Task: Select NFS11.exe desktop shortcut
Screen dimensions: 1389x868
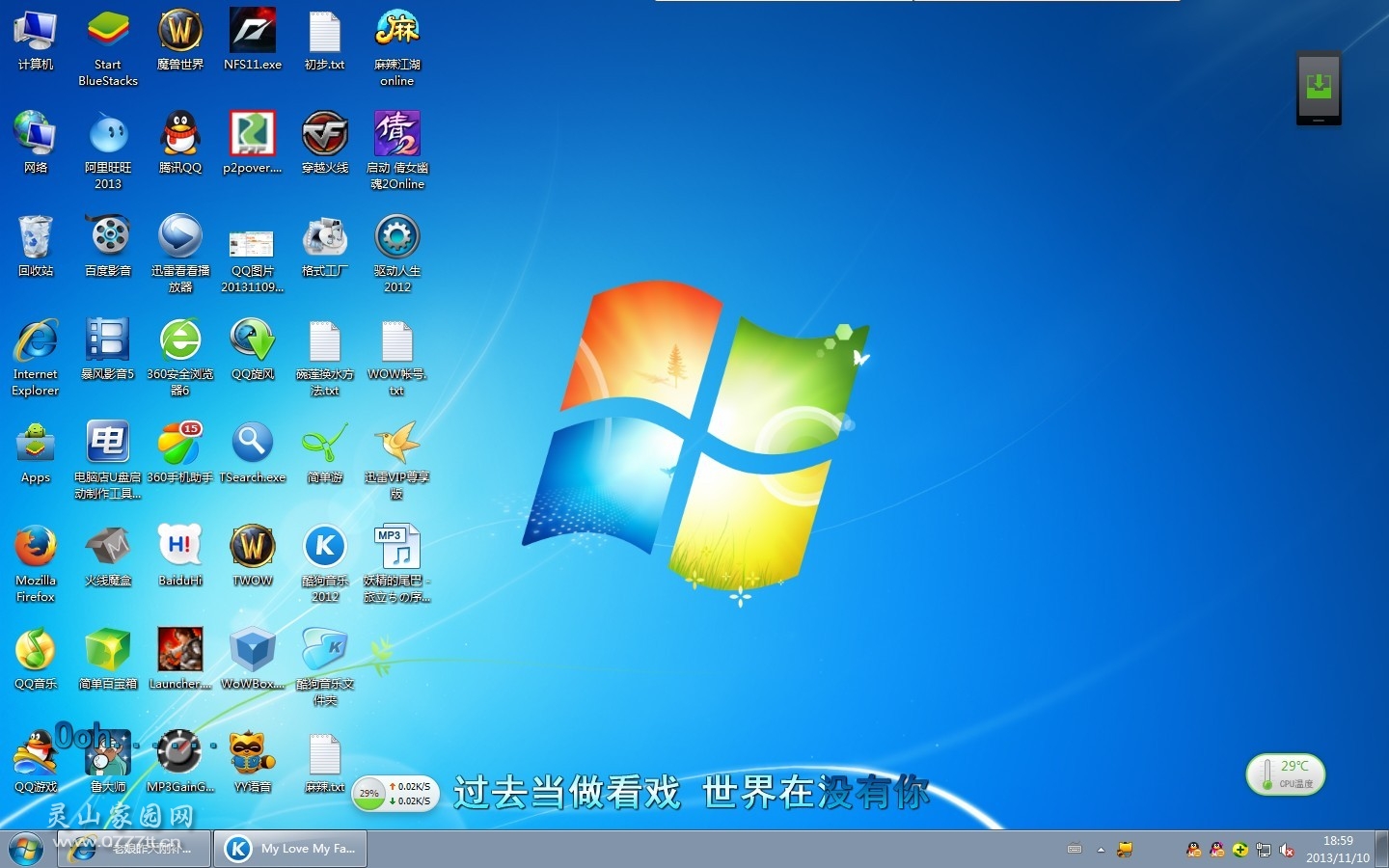Action: (x=253, y=41)
